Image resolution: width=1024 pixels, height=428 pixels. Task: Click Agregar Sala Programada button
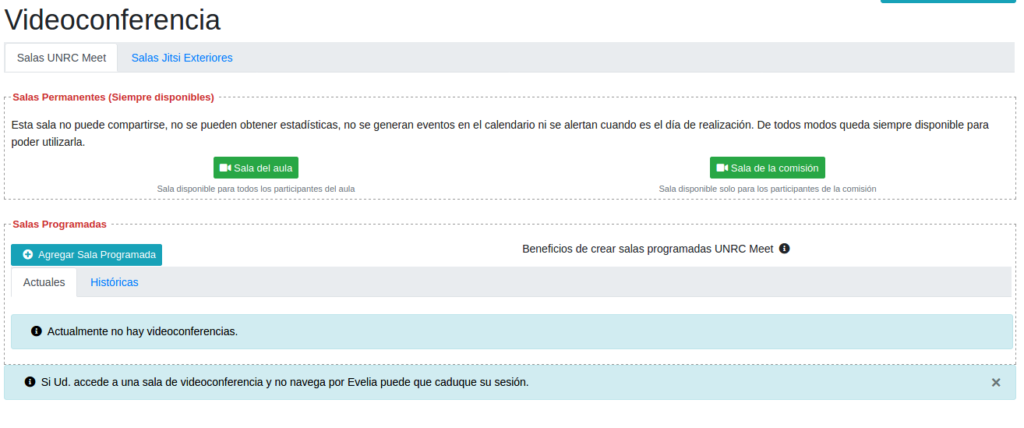click(86, 255)
